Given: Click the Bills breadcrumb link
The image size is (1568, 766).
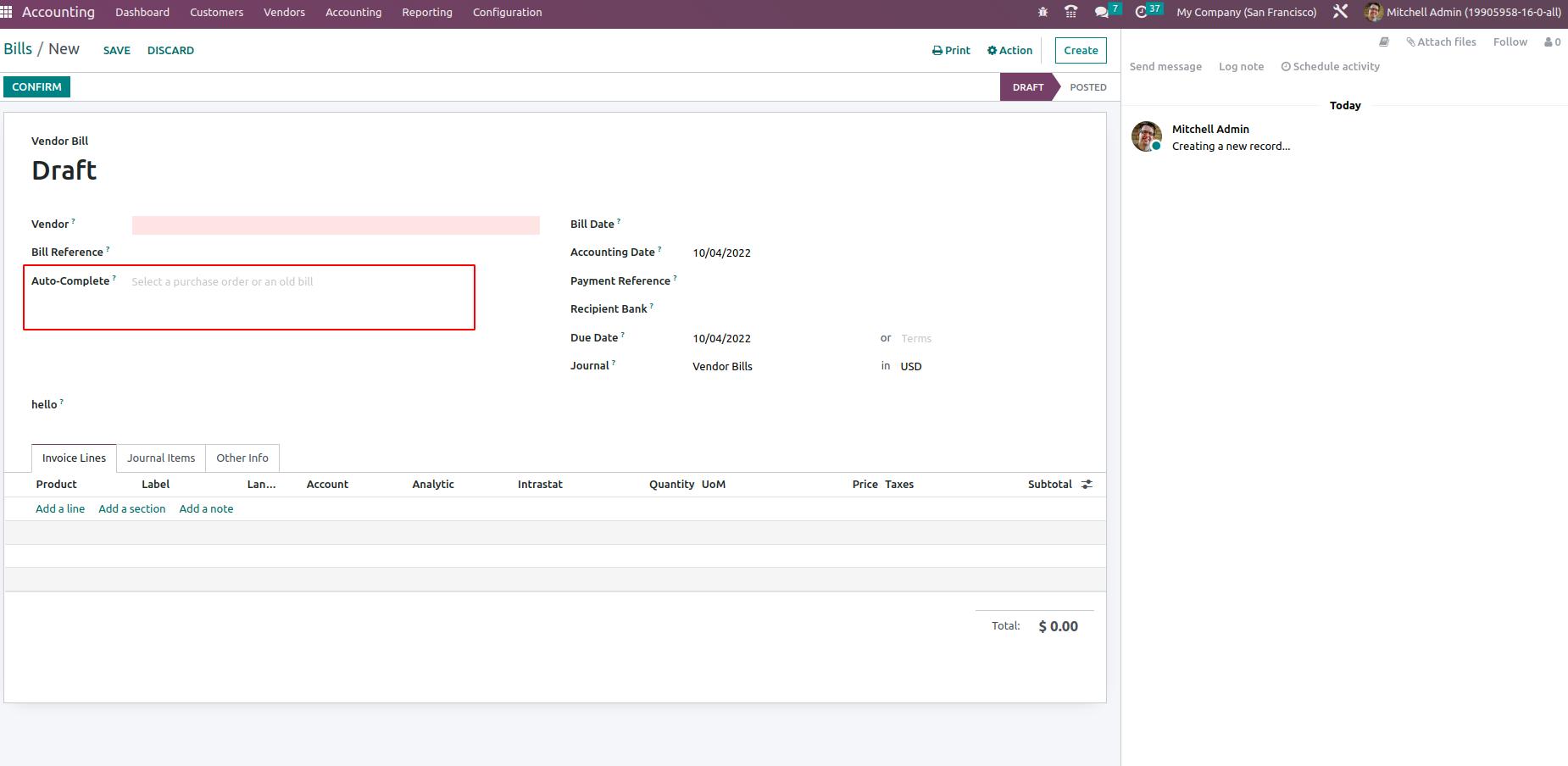Looking at the screenshot, I should (x=18, y=48).
